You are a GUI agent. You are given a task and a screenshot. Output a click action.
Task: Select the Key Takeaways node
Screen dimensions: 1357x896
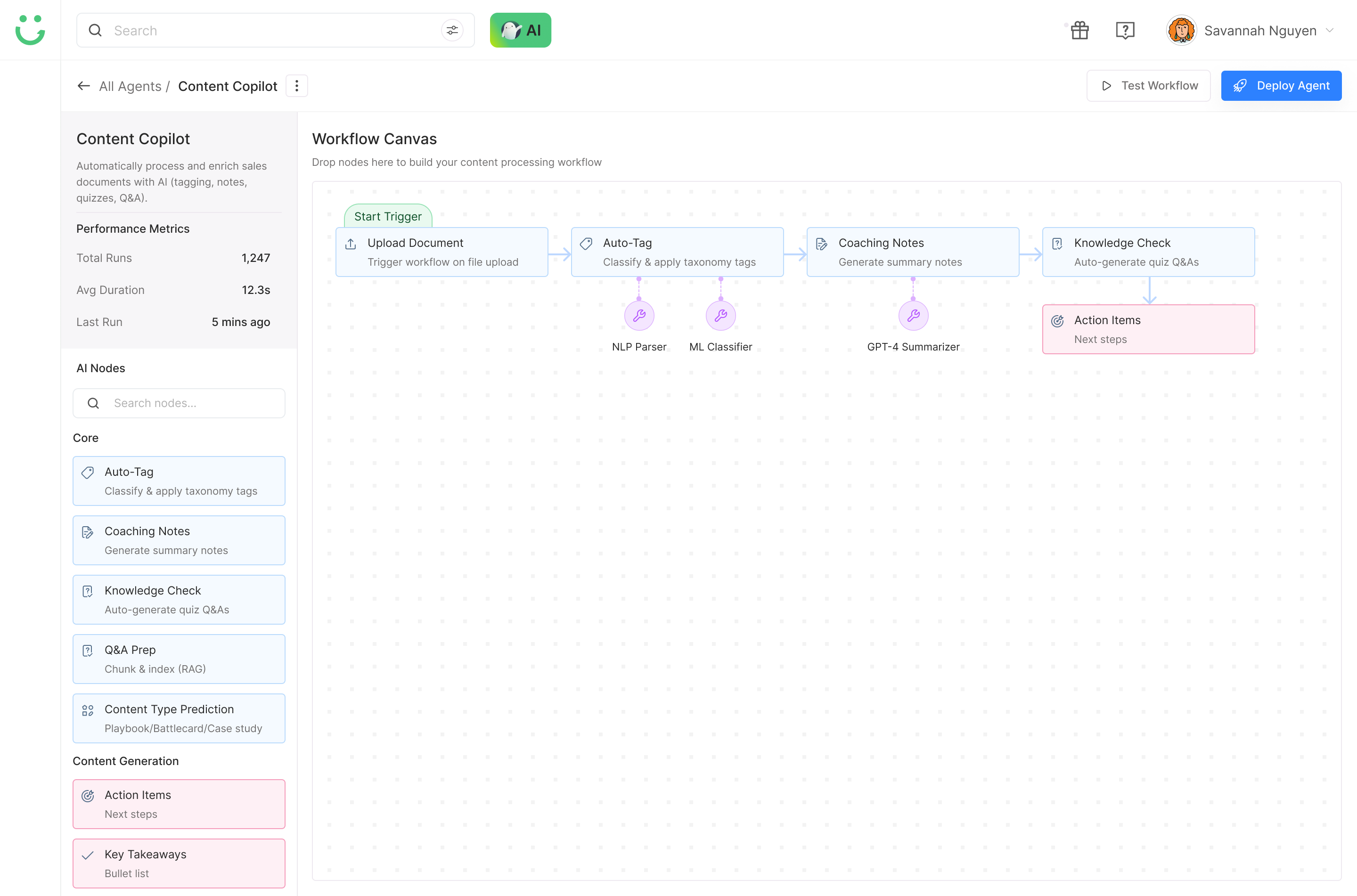pos(179,863)
